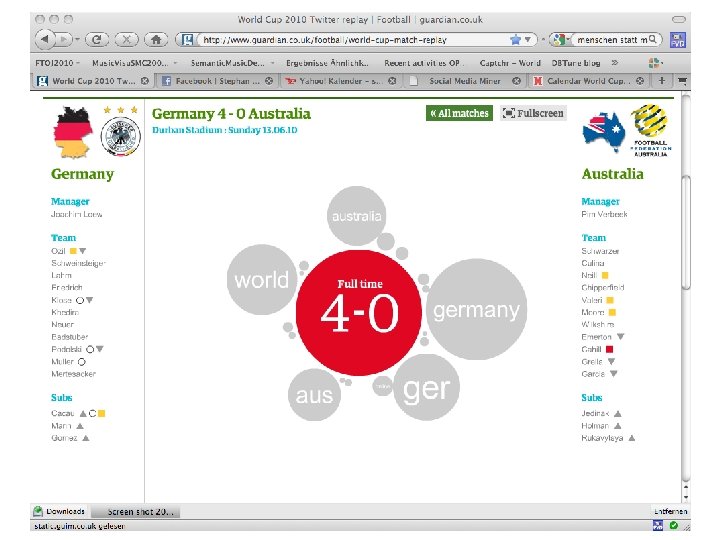Close the World Cup 2010 Tw... tab

tap(145, 81)
